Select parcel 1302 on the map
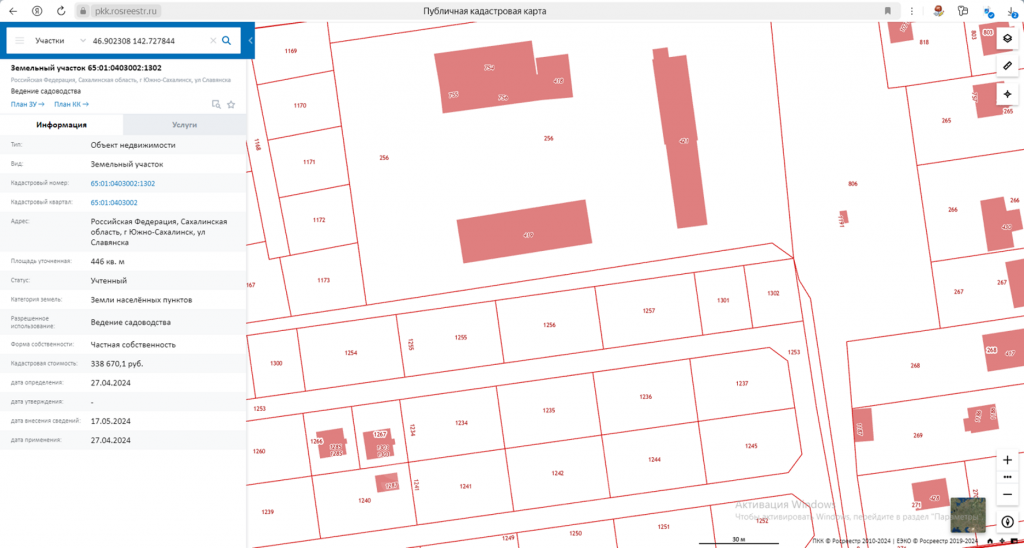The image size is (1024, 548). (773, 293)
